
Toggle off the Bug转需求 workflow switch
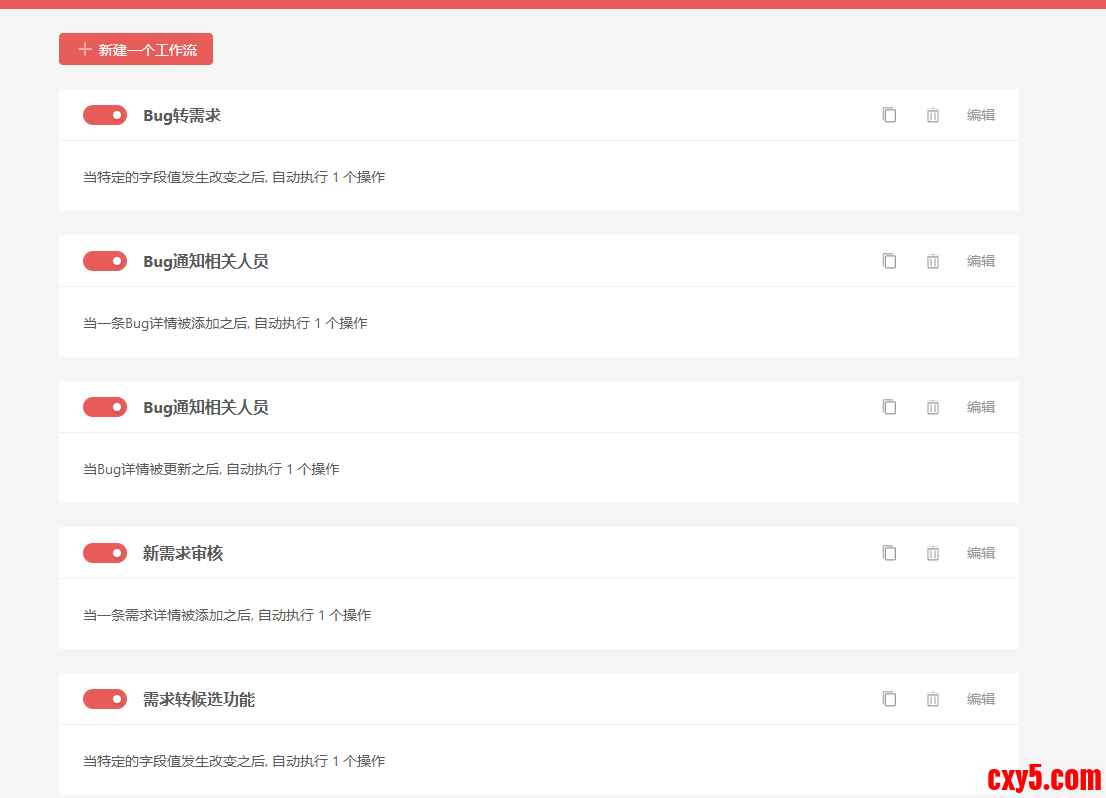click(105, 115)
